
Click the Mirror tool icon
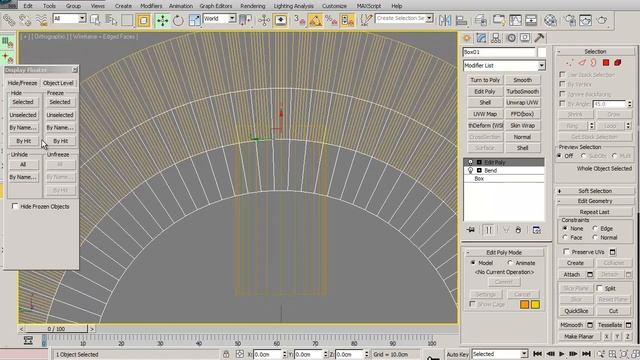(445, 20)
